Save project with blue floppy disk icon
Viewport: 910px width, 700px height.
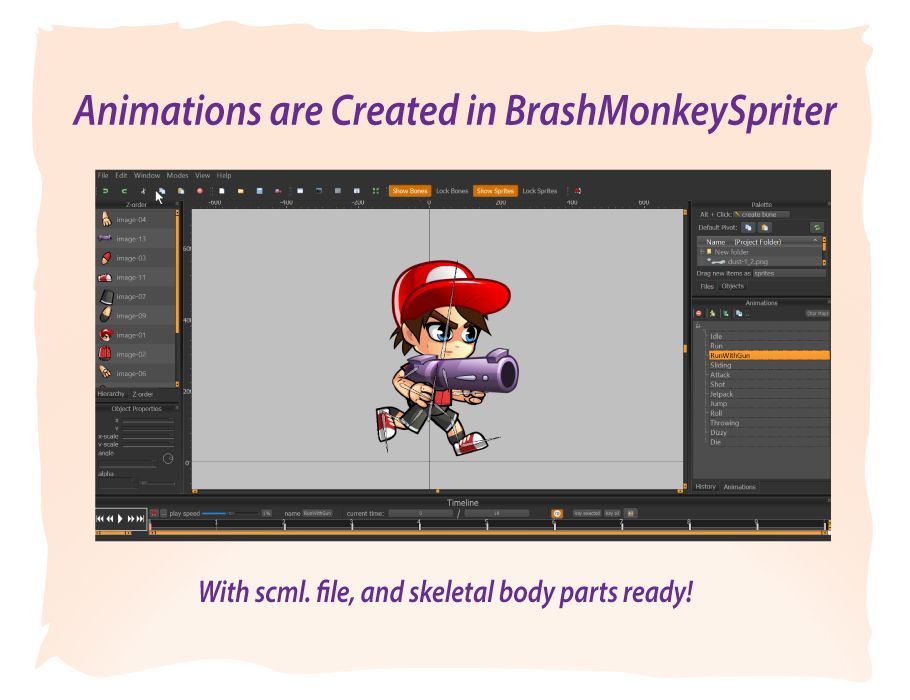click(x=259, y=191)
